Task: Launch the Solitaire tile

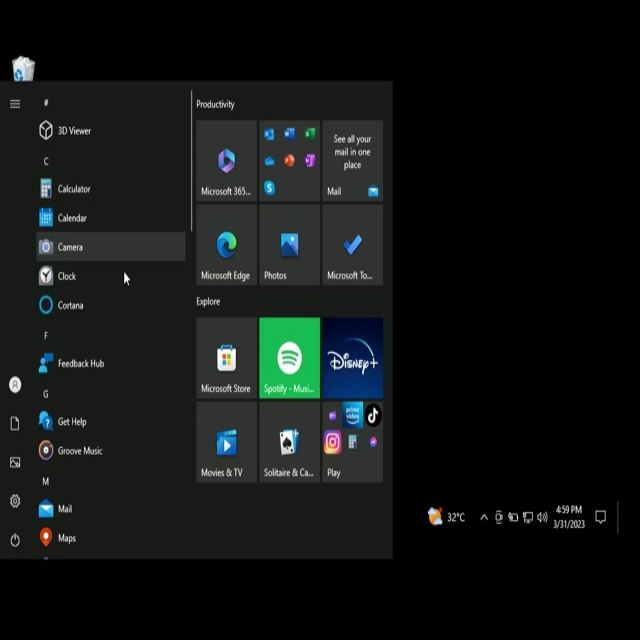Action: [289, 442]
